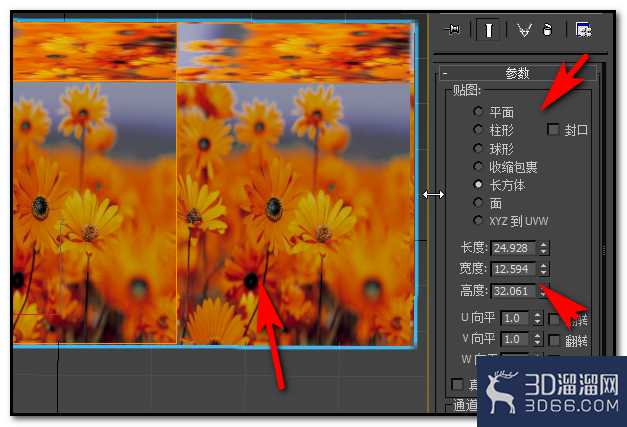Viewport: 627px width, 427px height.
Task: Click the command panel vertical scrollbar grip
Action: click(x=604, y=251)
